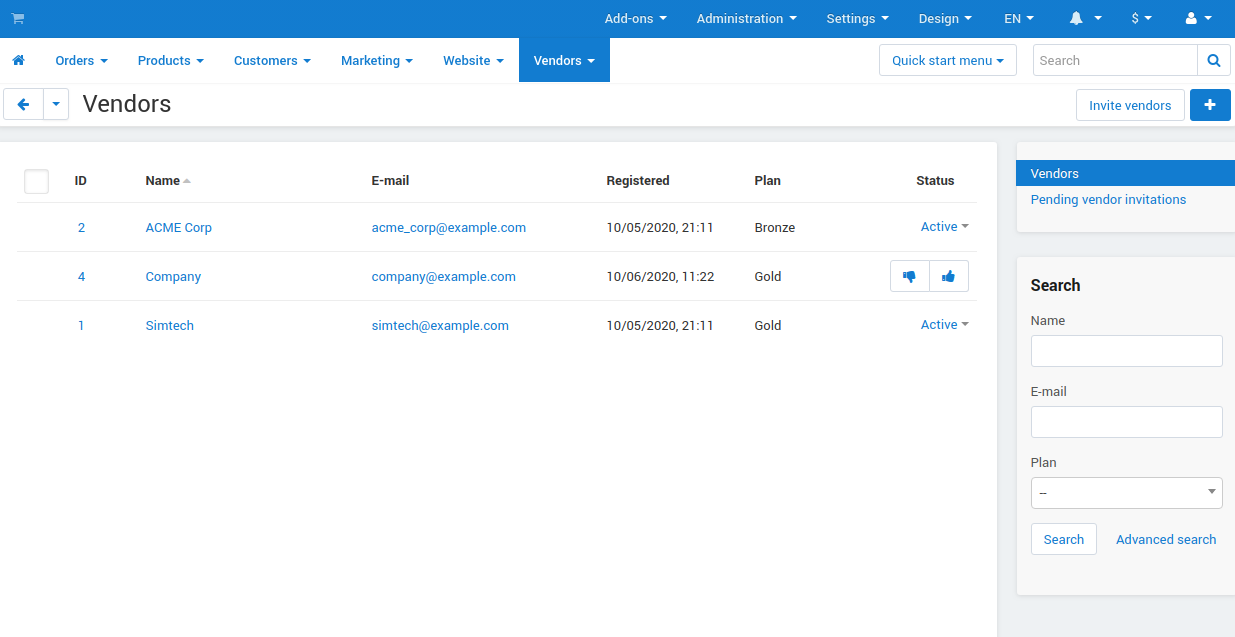Tick the select-all vendors checkbox
Viewport: 1235px width, 637px height.
tap(36, 181)
